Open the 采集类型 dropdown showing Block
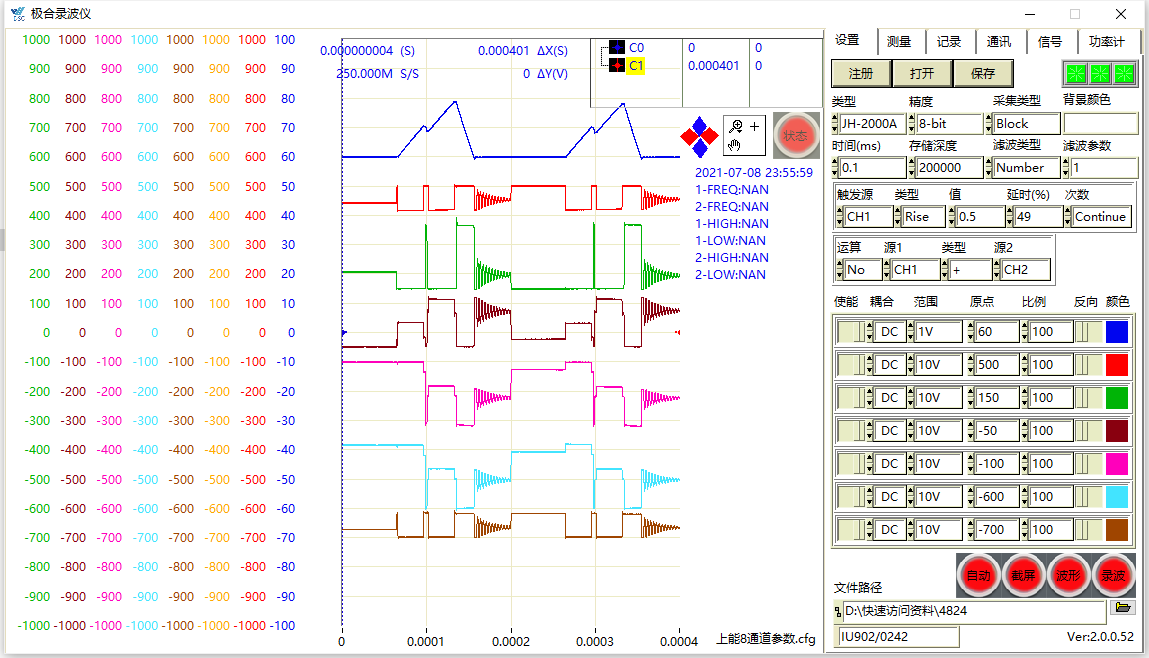 1026,123
